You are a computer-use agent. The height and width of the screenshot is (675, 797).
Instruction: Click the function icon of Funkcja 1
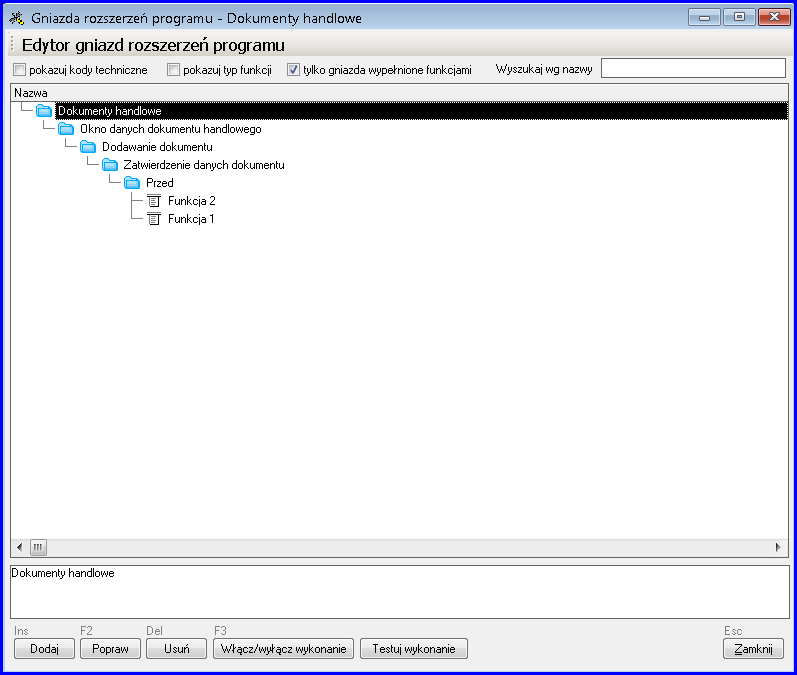tap(154, 219)
